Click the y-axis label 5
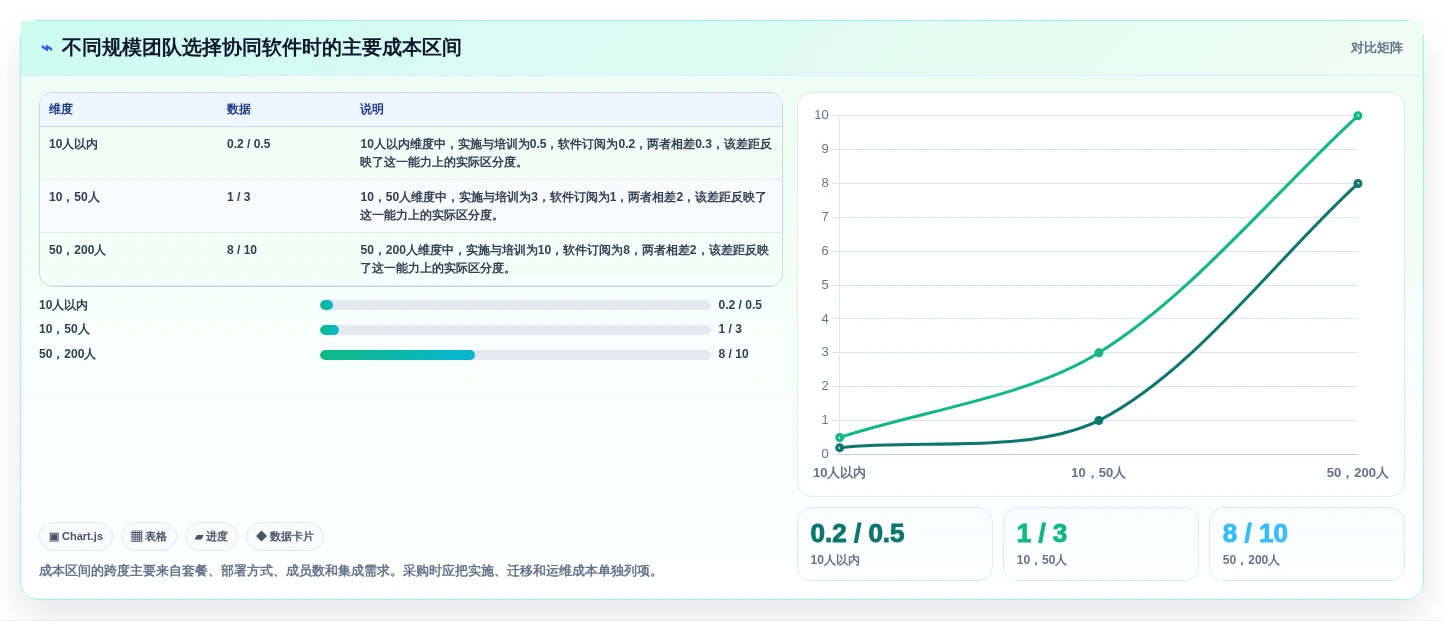Image resolution: width=1444 pixels, height=621 pixels. pos(825,285)
